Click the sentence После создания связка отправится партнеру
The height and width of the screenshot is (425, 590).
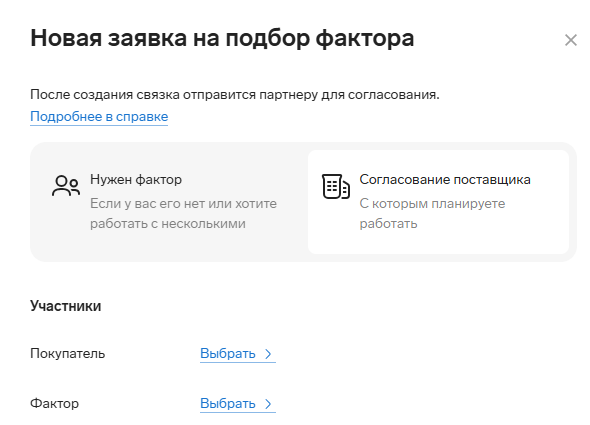tap(234, 94)
